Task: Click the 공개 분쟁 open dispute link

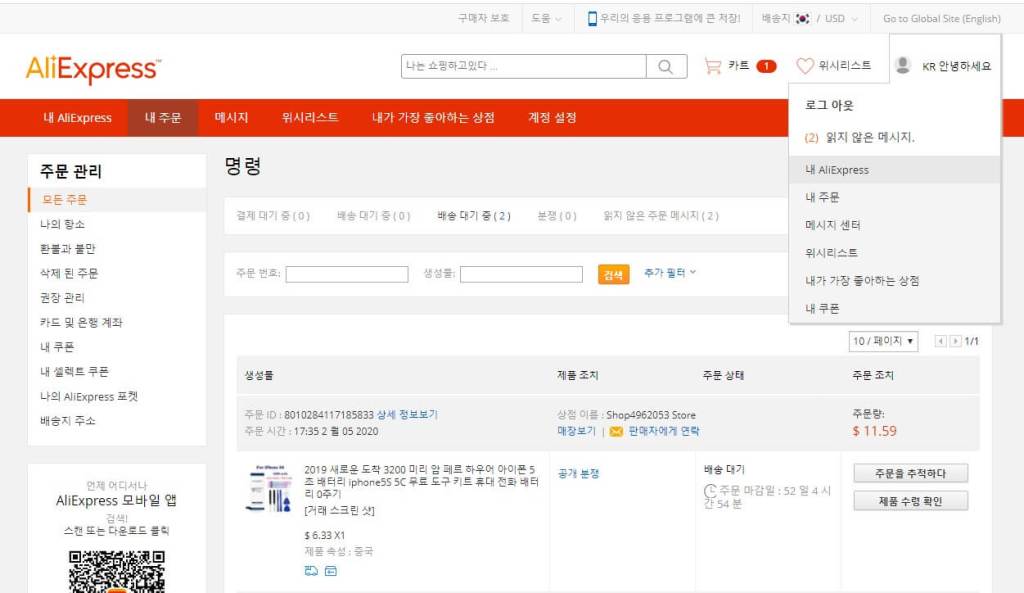Action: tap(579, 473)
